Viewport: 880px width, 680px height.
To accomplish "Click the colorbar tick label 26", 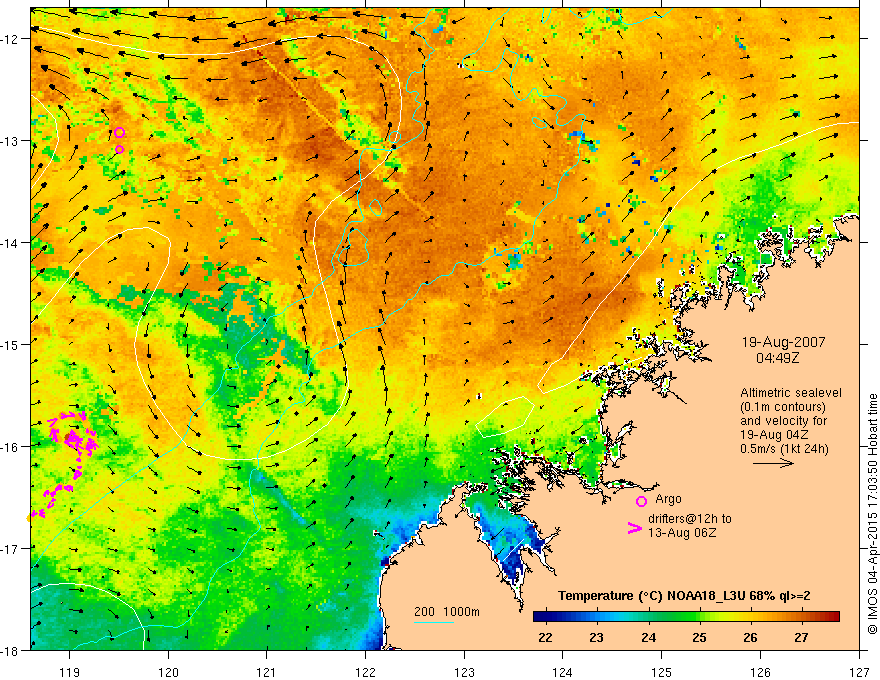I will pyautogui.click(x=750, y=637).
